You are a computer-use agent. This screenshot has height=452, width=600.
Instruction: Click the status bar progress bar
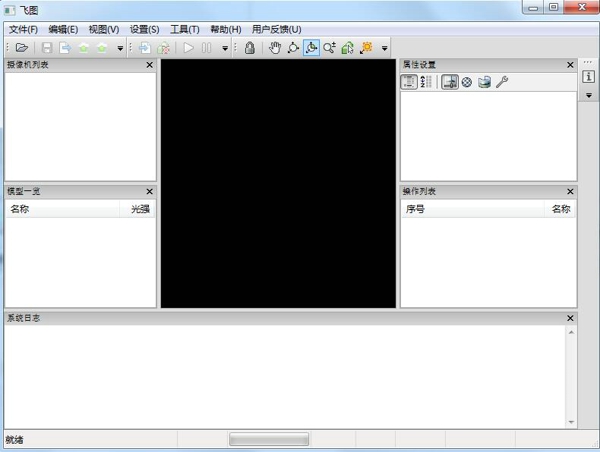click(268, 440)
